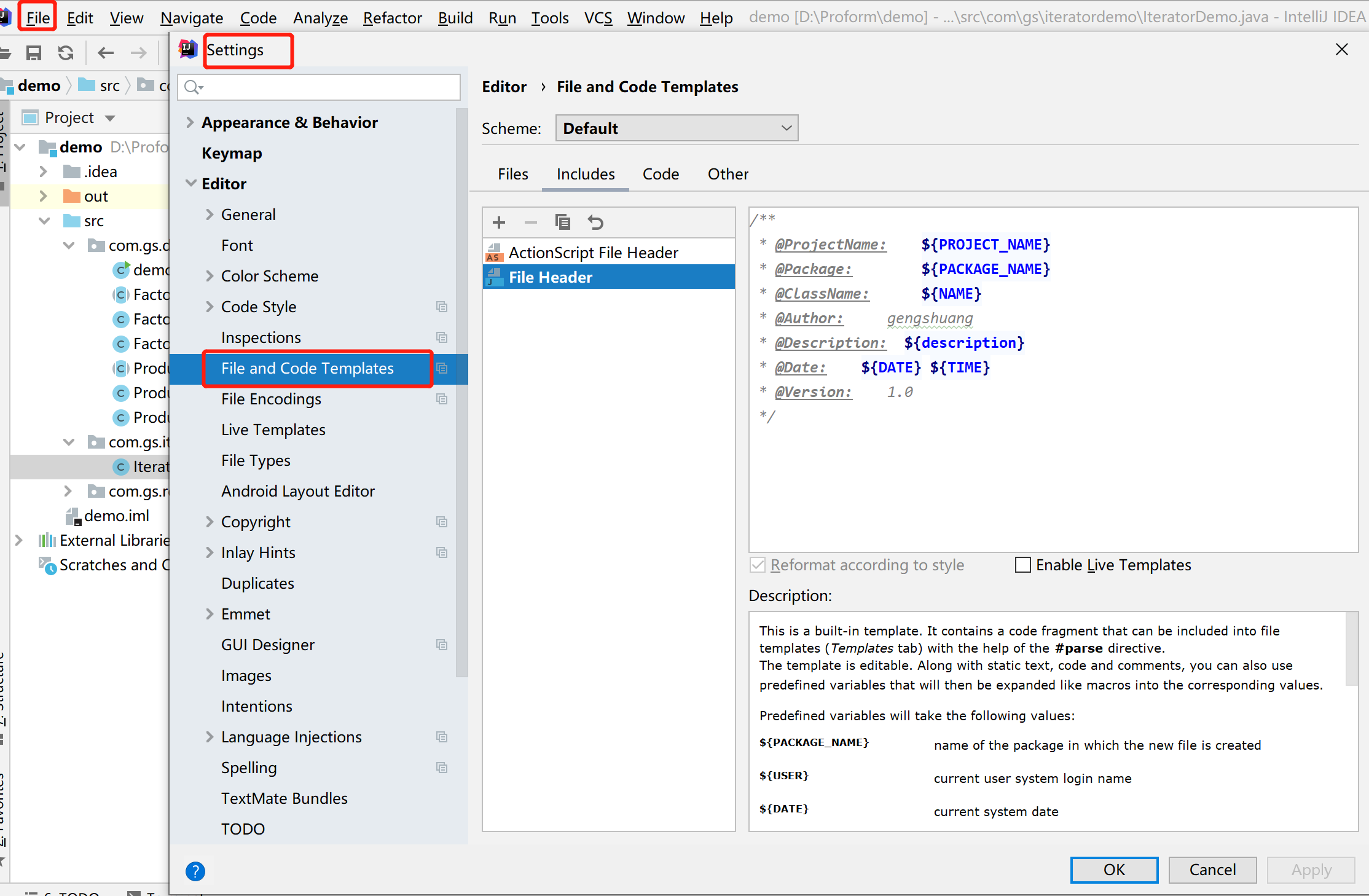Image resolution: width=1369 pixels, height=896 pixels.
Task: Click the remove template minus icon
Action: 531,222
